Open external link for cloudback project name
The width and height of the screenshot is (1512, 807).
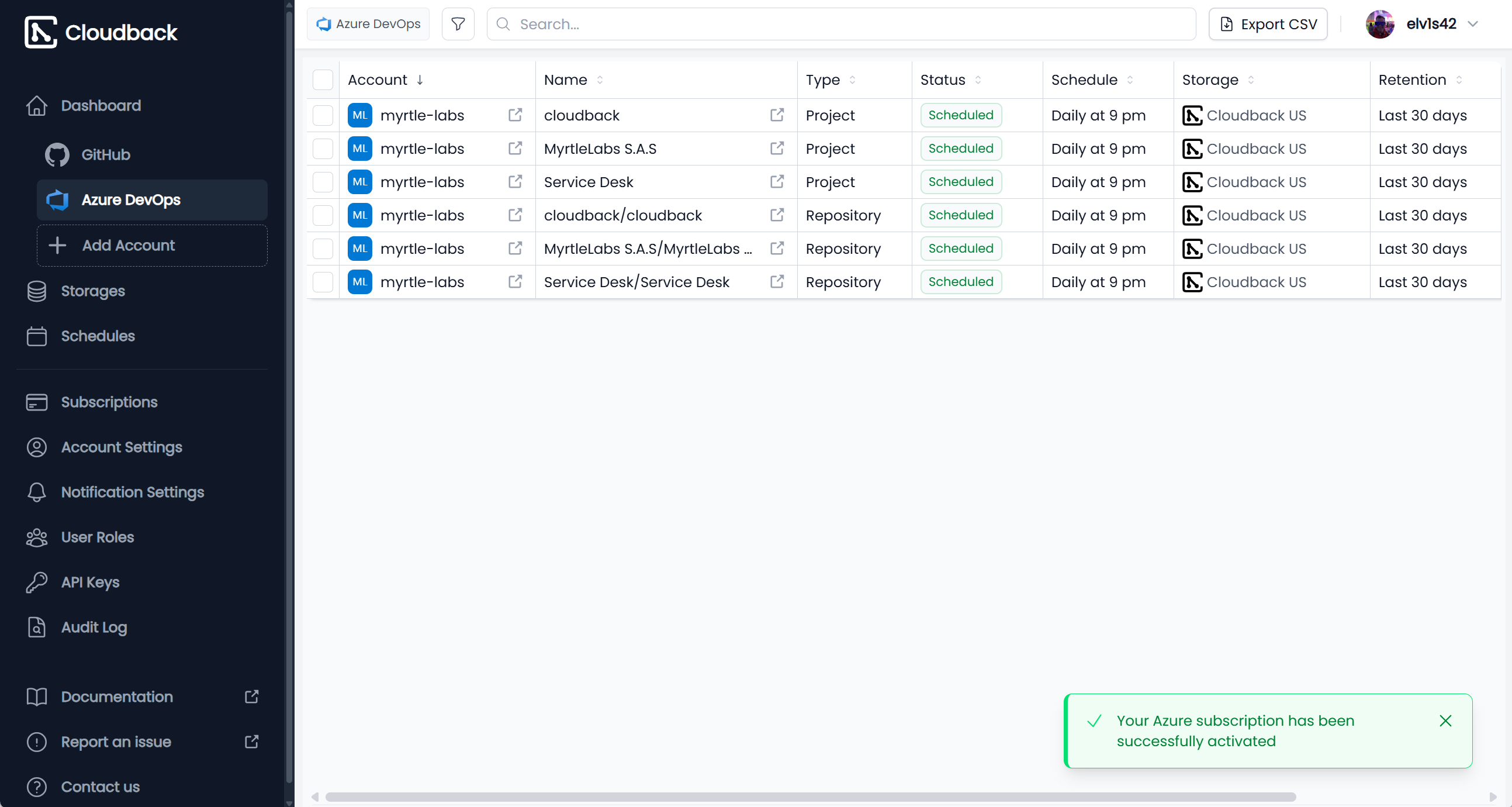(777, 115)
